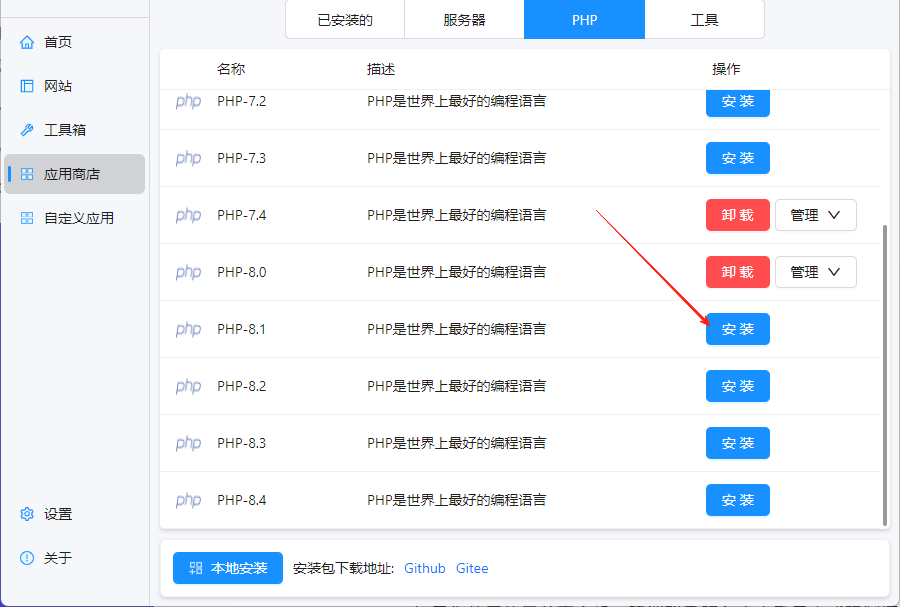900x607 pixels.
Task: Click the php logo in PHP-8.1 row
Action: point(188,329)
